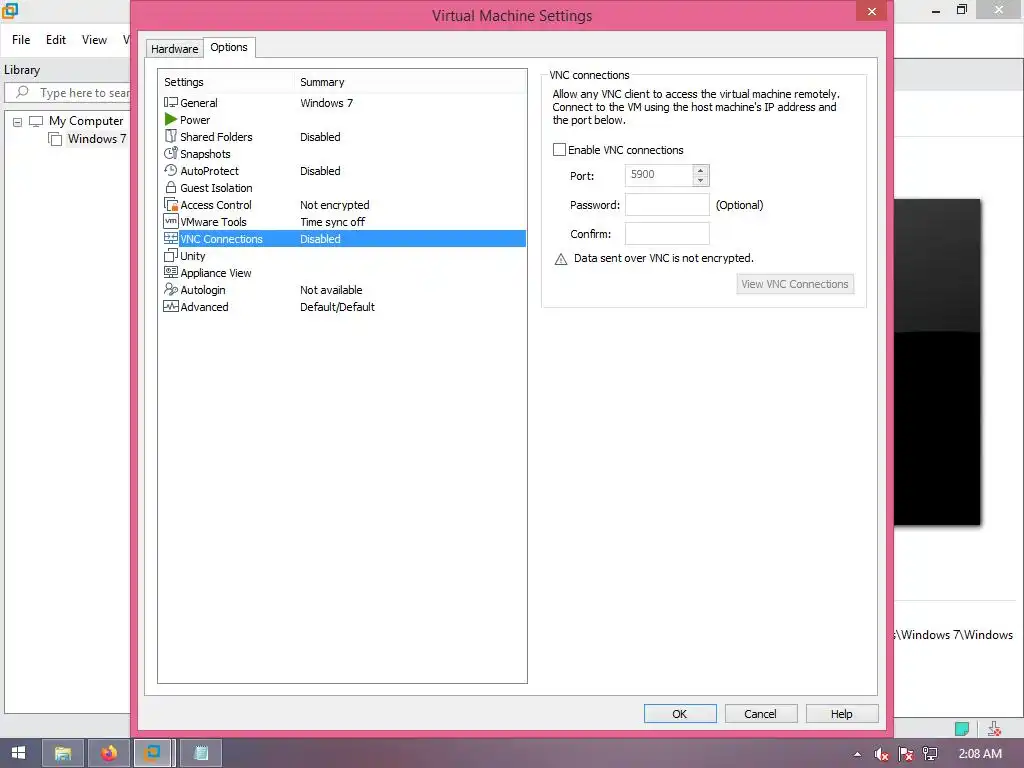Viewport: 1024px width, 768px height.
Task: Click the Snapshots clock icon
Action: (170, 153)
